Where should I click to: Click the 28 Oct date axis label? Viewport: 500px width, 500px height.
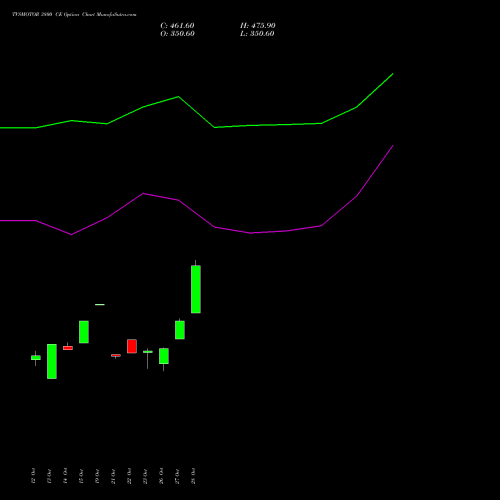pyautogui.click(x=193, y=476)
